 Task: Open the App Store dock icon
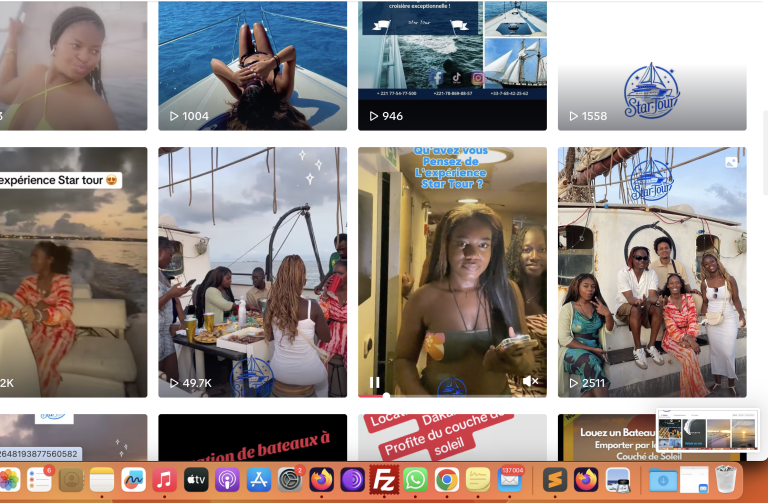point(259,480)
